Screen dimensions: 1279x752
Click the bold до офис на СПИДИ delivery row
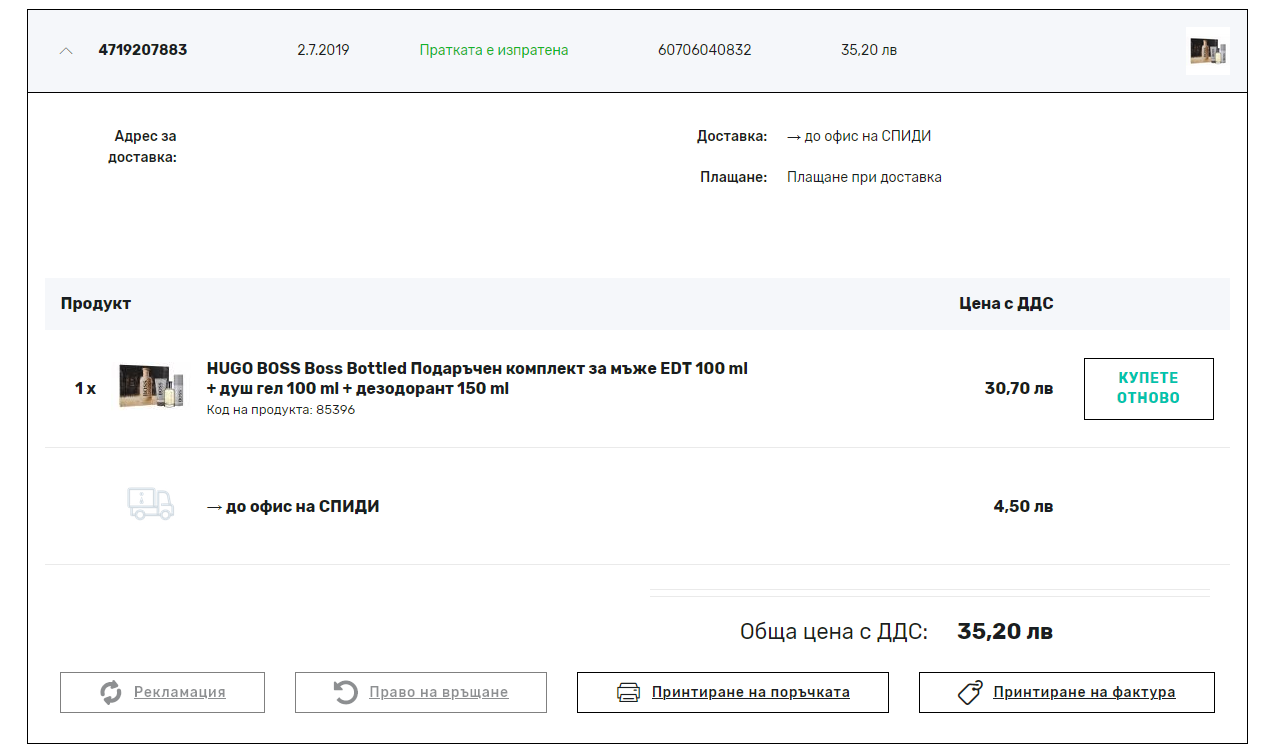click(292, 506)
